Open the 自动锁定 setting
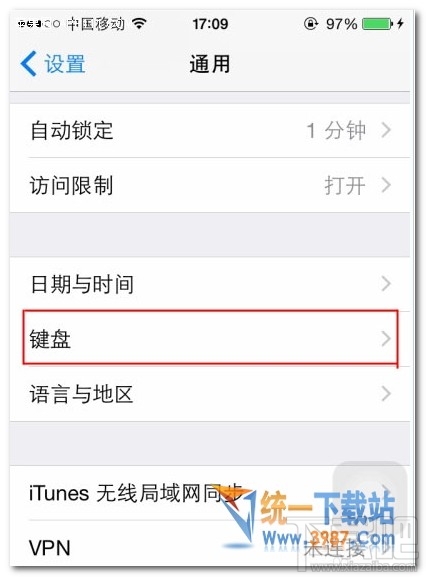 (210, 131)
